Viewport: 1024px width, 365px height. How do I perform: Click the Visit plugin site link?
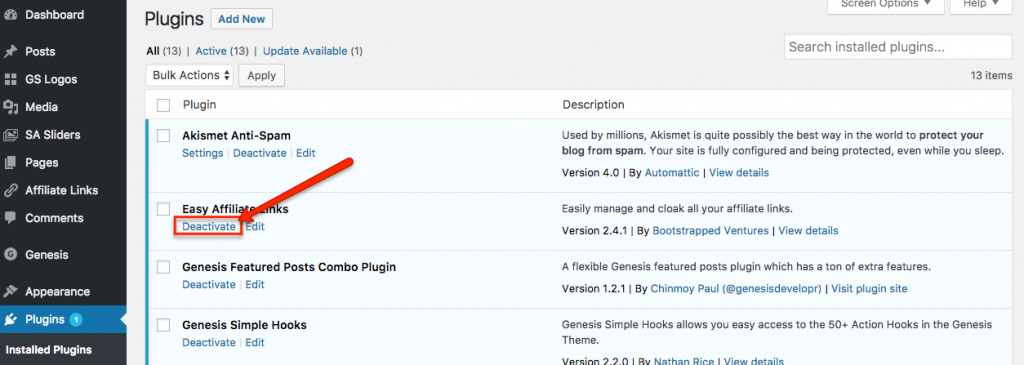(869, 289)
